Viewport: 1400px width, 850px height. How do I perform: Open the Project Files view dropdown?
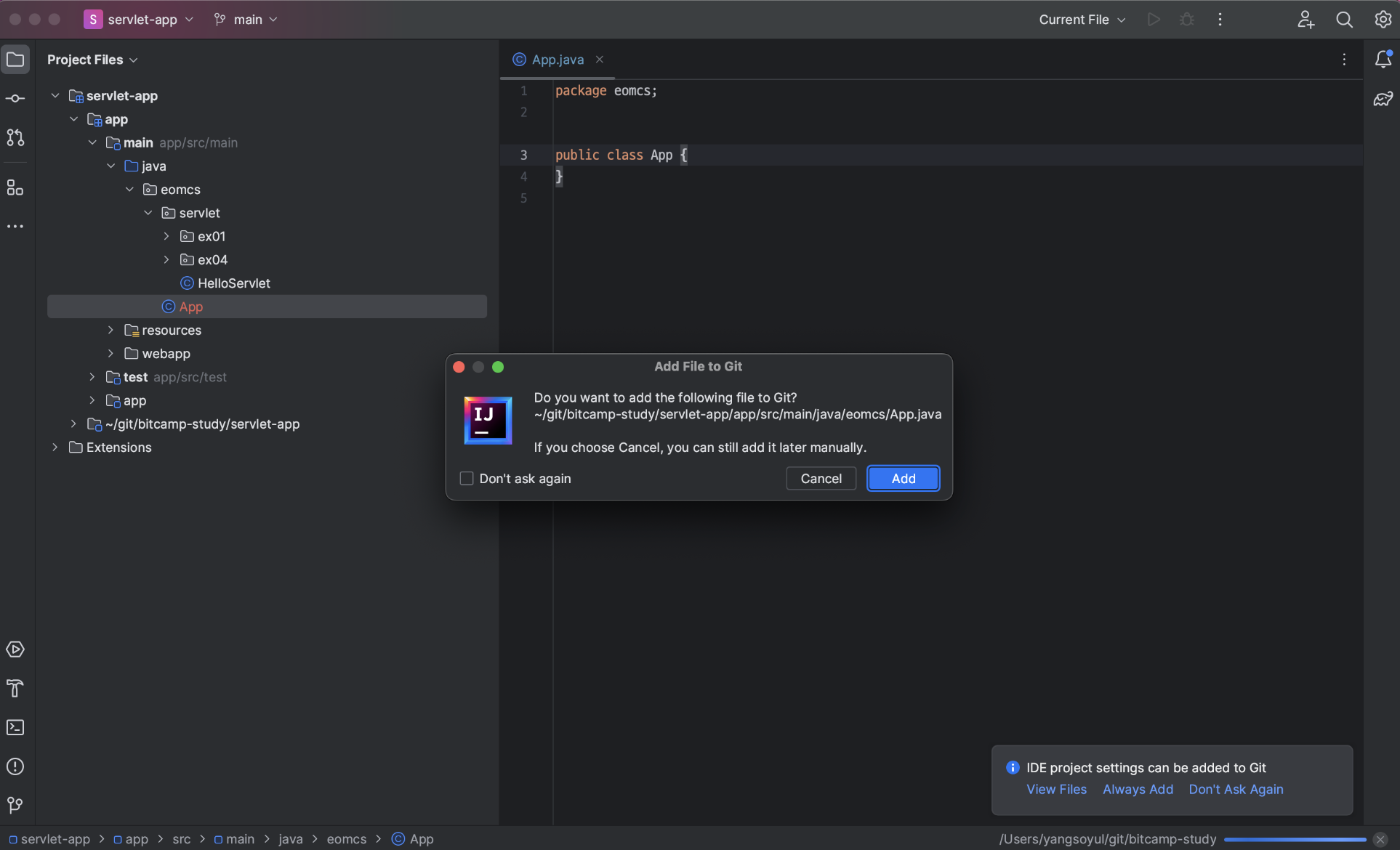(x=92, y=60)
